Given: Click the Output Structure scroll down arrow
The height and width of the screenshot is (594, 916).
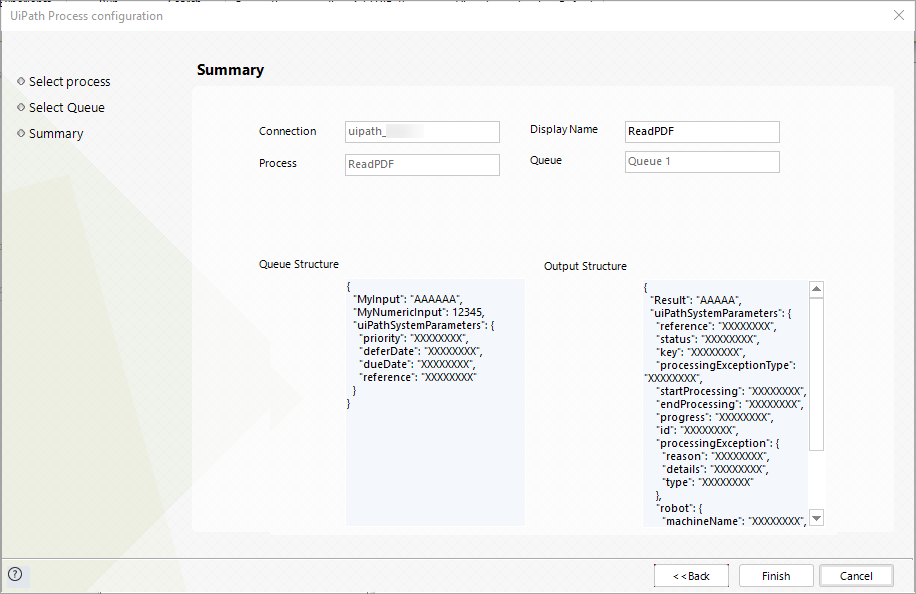Looking at the screenshot, I should (817, 517).
